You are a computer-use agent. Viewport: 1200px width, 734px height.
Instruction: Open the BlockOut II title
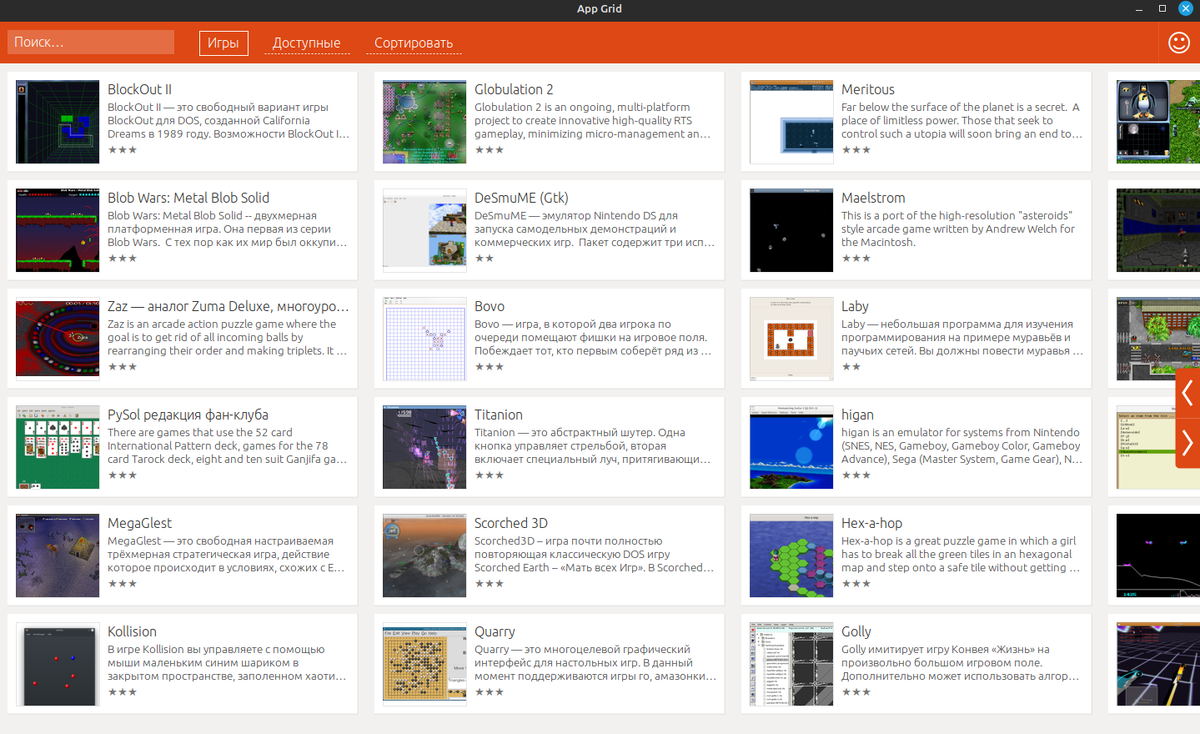click(139, 89)
